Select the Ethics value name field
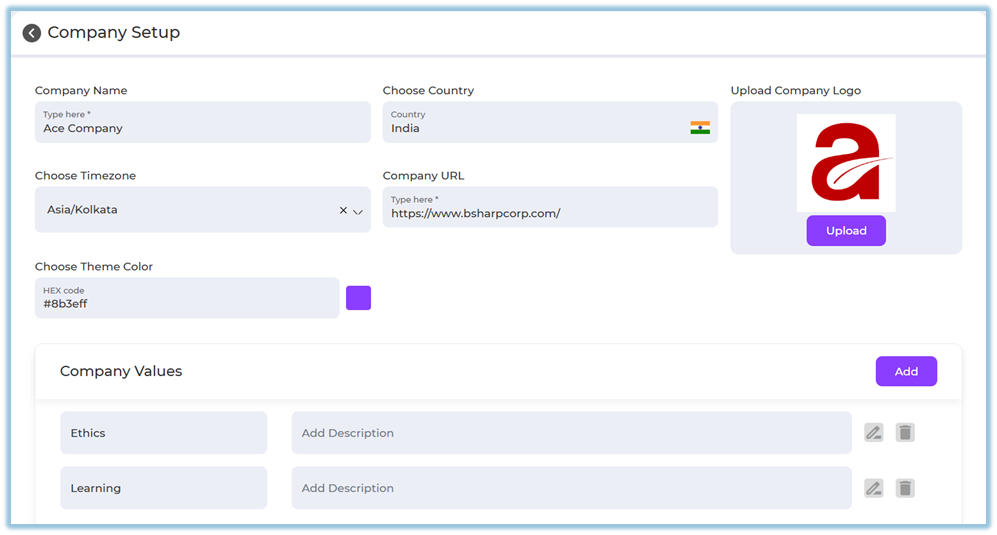This screenshot has height=535, width=997. pyautogui.click(x=163, y=433)
